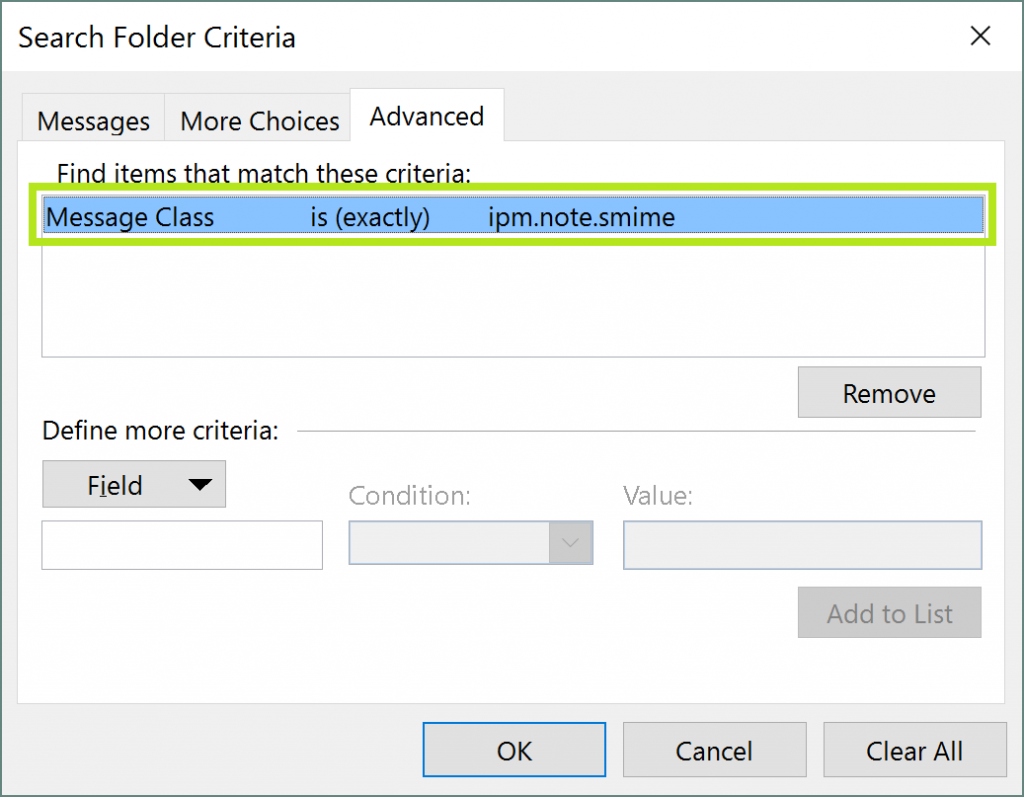The height and width of the screenshot is (797, 1024).
Task: Switch to the Messages tab
Action: click(x=93, y=122)
